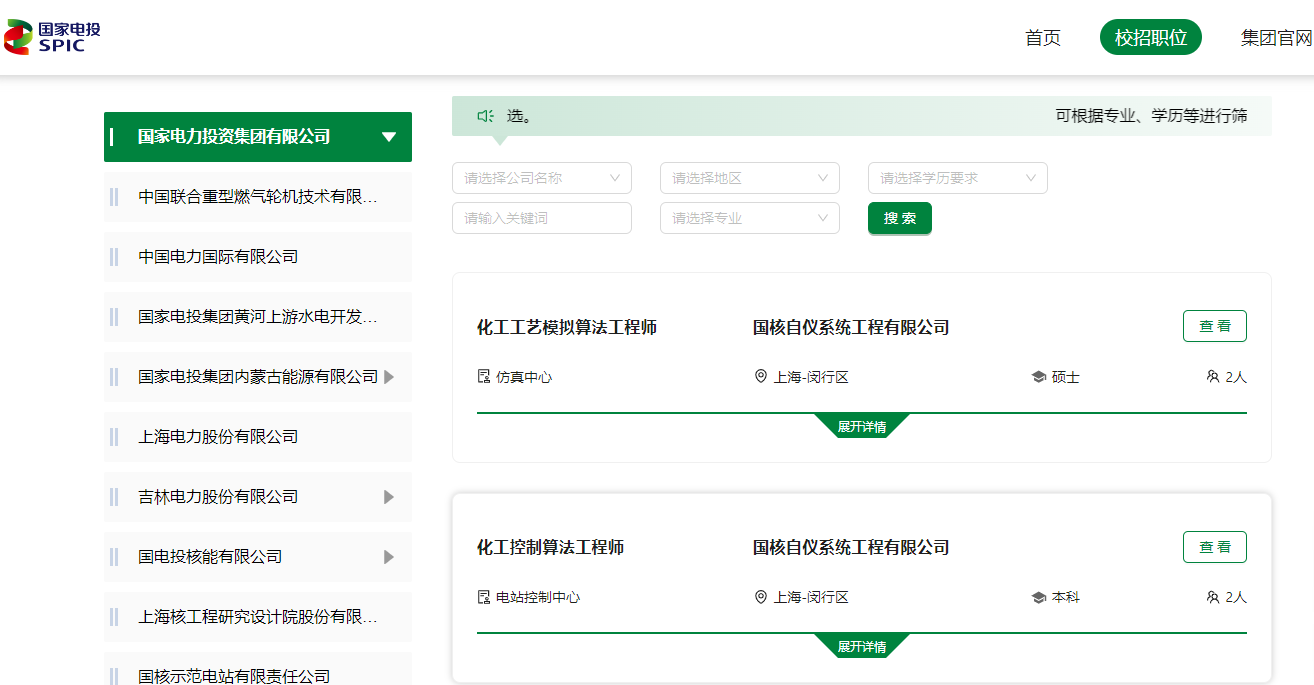Click the 本科 education requirement
1314x685 pixels.
point(1066,597)
